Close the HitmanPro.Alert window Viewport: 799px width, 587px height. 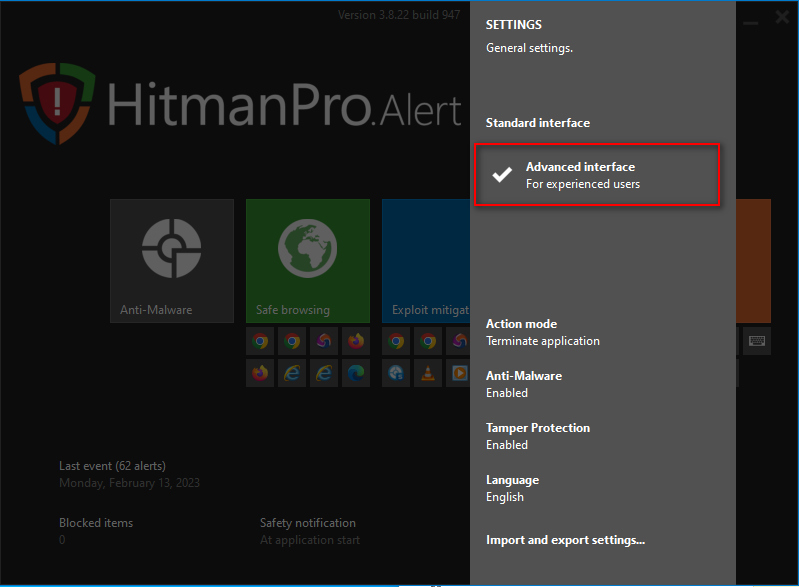coord(782,17)
